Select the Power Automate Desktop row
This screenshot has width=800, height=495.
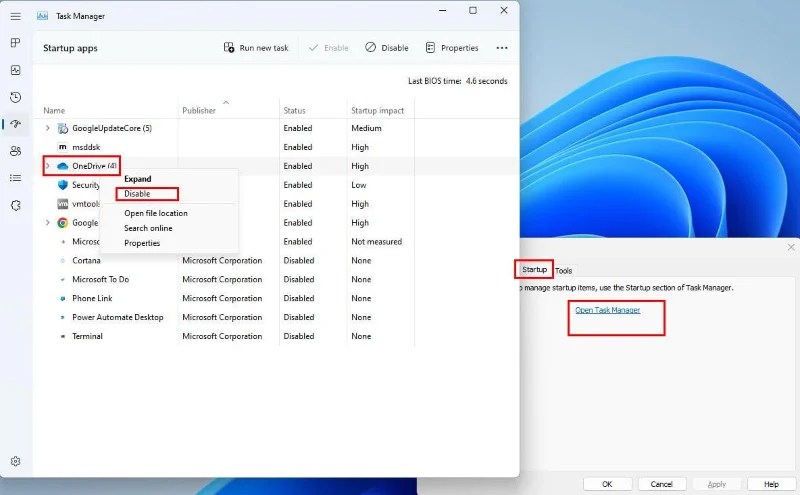click(224, 317)
